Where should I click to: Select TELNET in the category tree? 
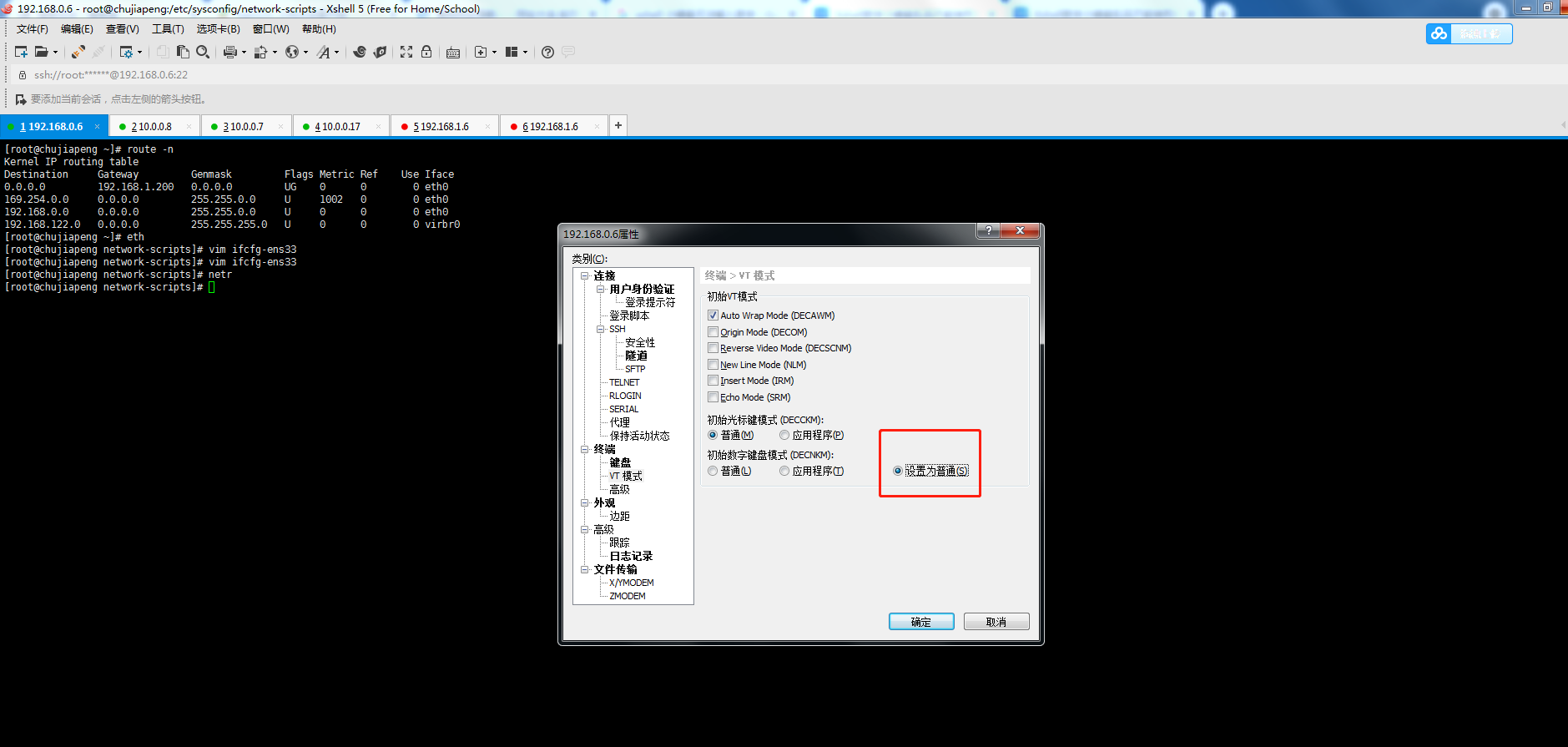[x=624, y=382]
